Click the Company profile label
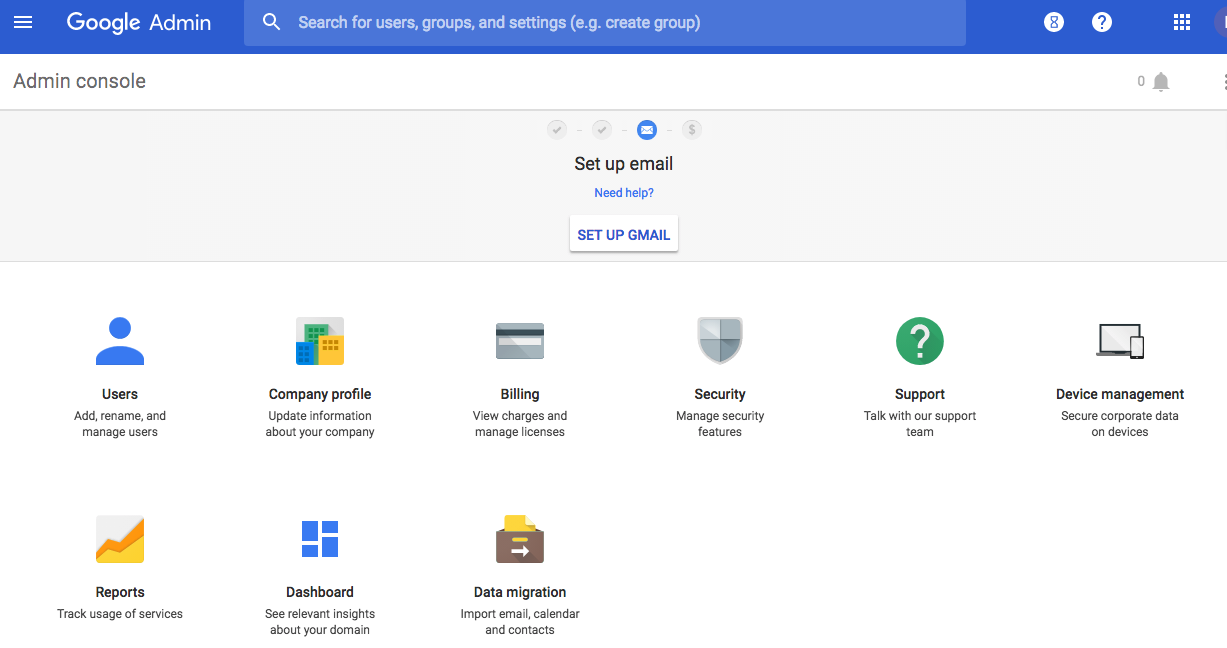 [320, 394]
